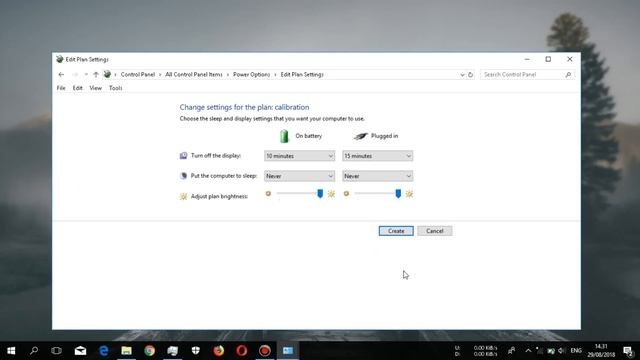Open the View menu

(x=96, y=88)
